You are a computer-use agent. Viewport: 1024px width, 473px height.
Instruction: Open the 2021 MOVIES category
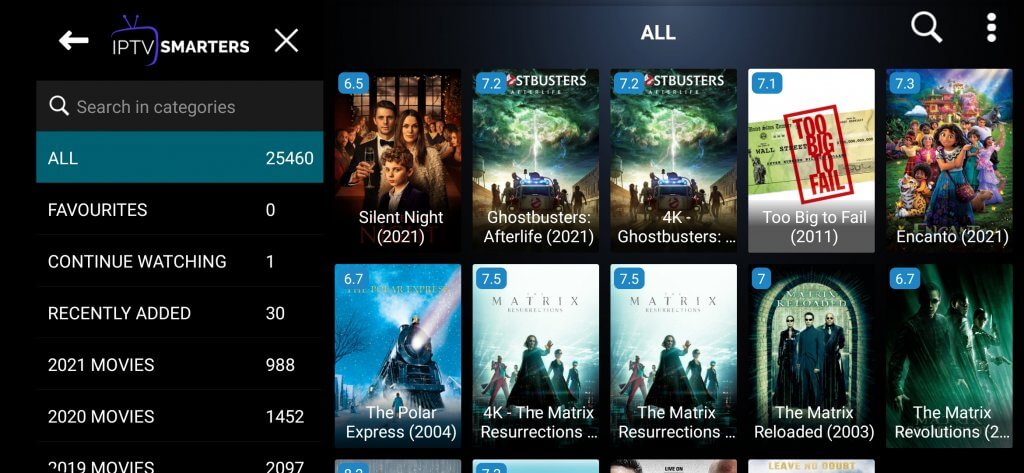pos(180,365)
